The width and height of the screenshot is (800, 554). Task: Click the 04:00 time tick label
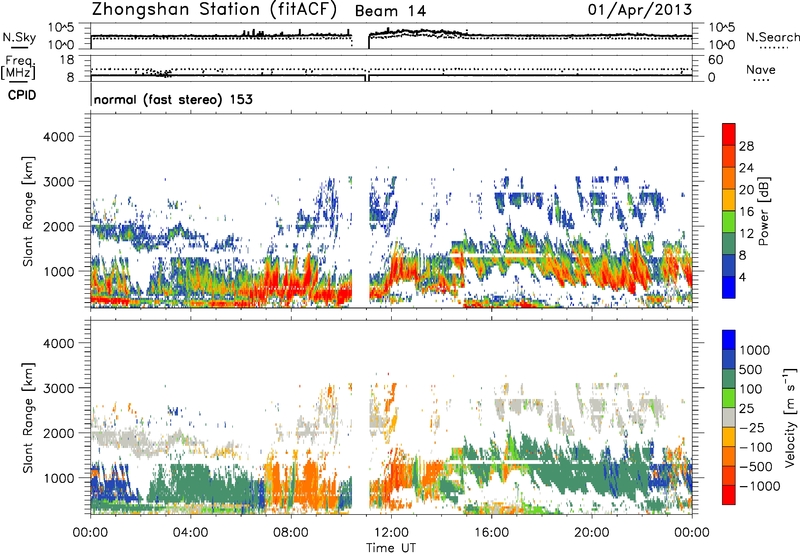[190, 533]
